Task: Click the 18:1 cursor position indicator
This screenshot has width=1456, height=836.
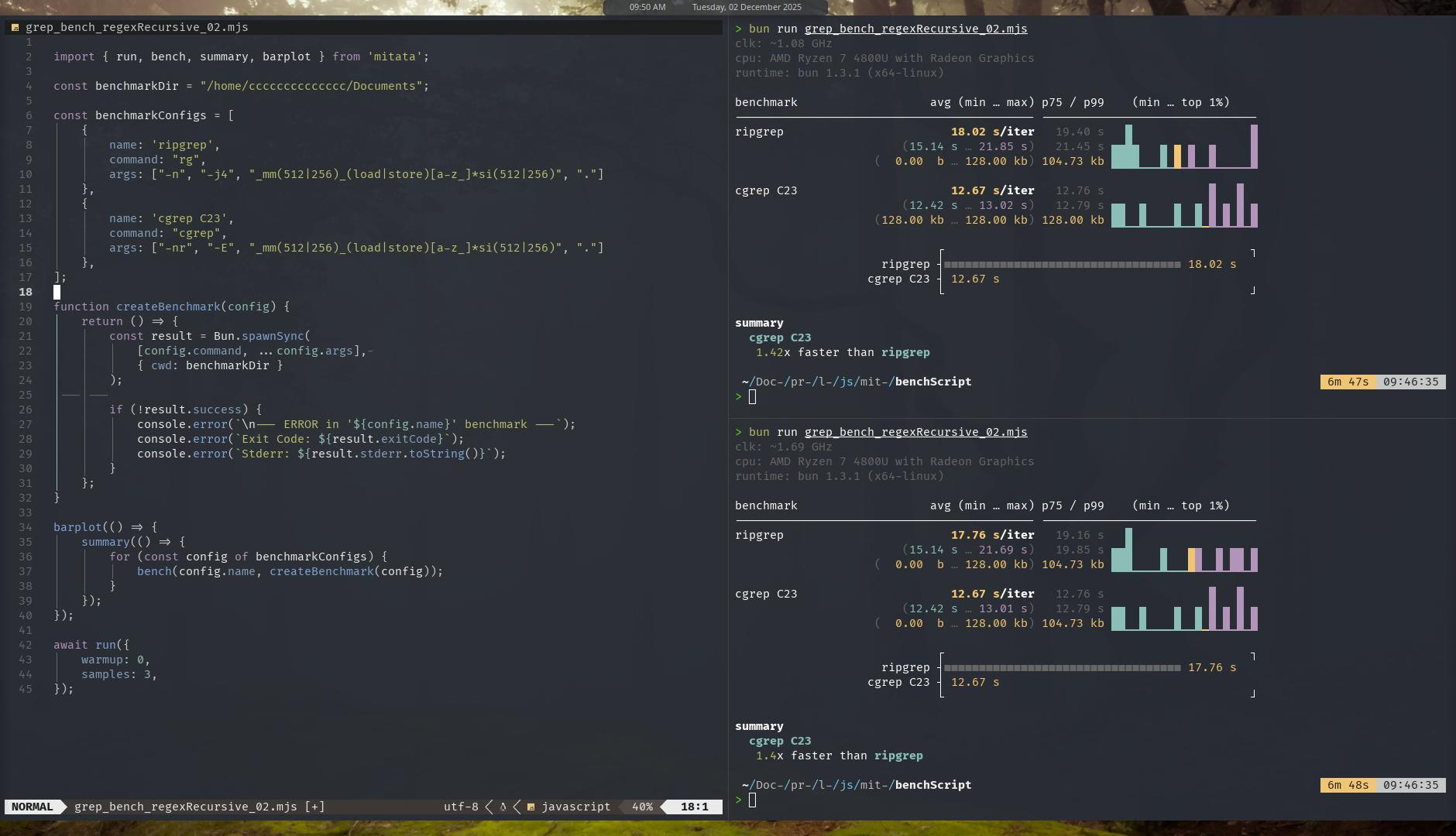Action: tap(694, 807)
